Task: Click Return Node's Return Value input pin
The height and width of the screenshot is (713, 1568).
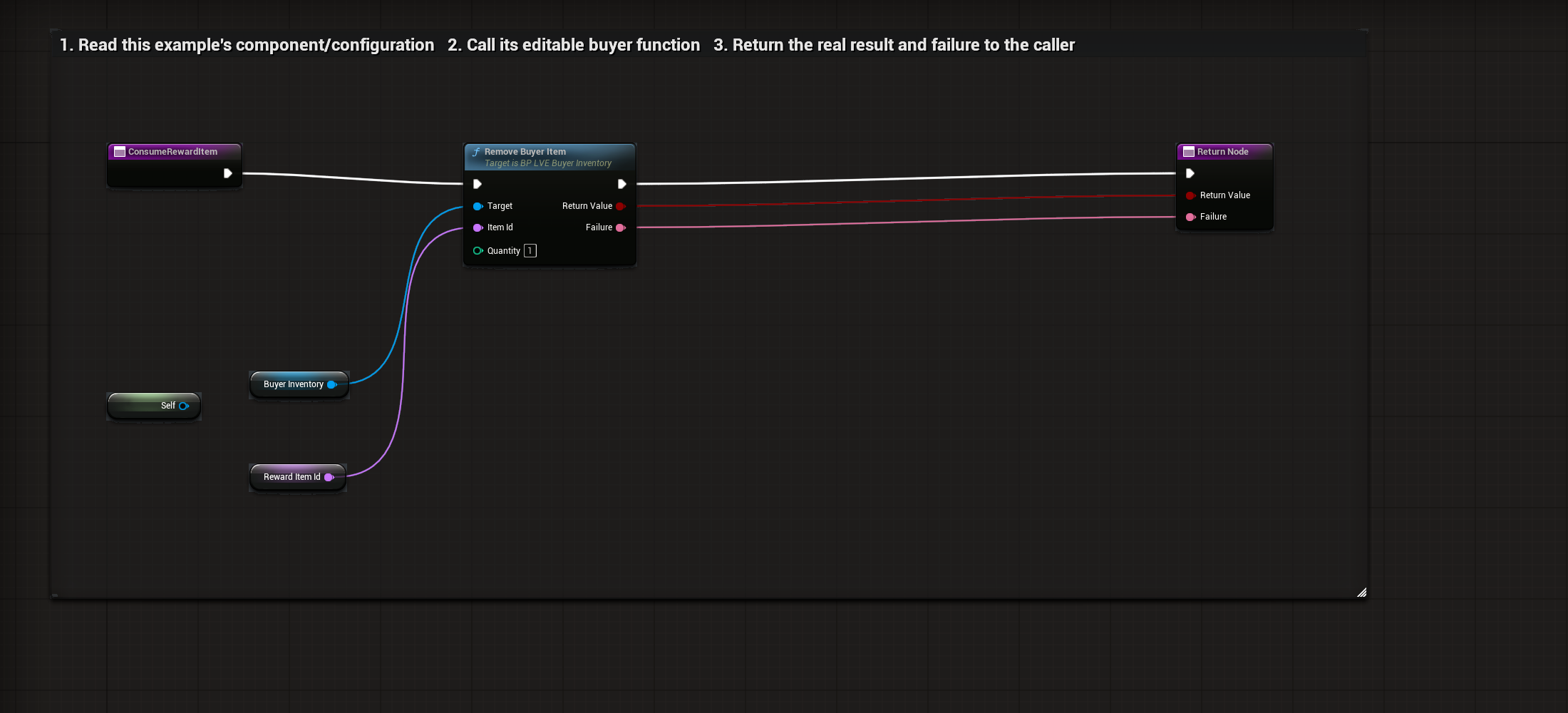Action: (x=1191, y=195)
